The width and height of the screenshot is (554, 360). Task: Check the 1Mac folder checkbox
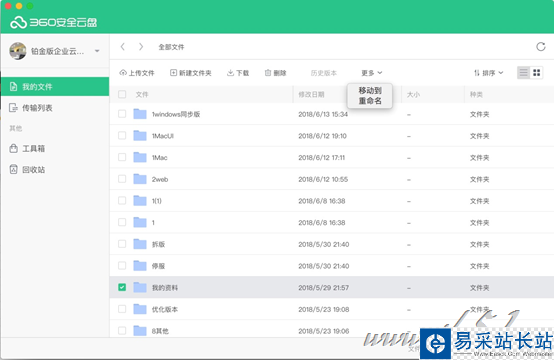pos(122,157)
